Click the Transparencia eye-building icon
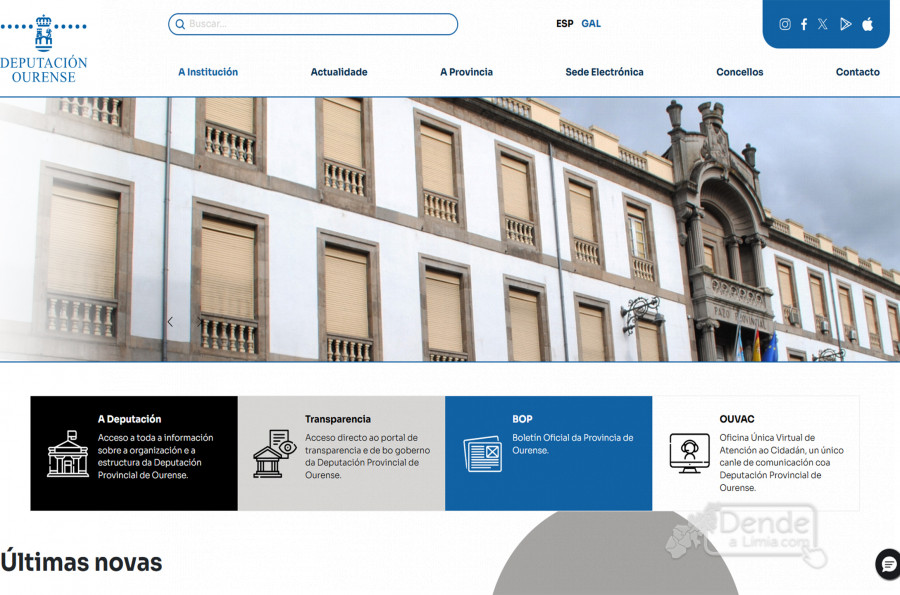Viewport: 900px width, 595px height. [x=275, y=453]
